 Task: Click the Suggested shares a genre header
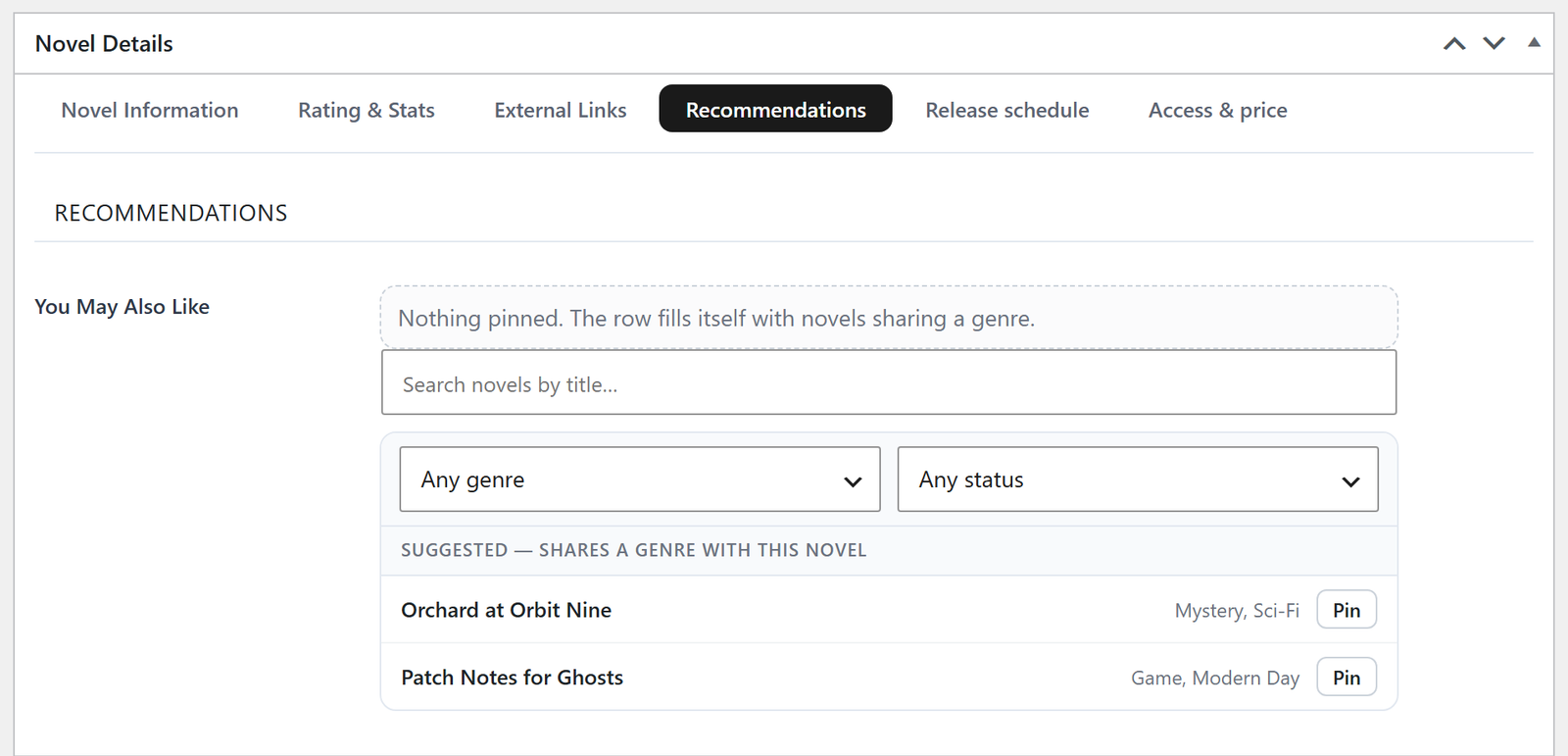click(x=634, y=550)
